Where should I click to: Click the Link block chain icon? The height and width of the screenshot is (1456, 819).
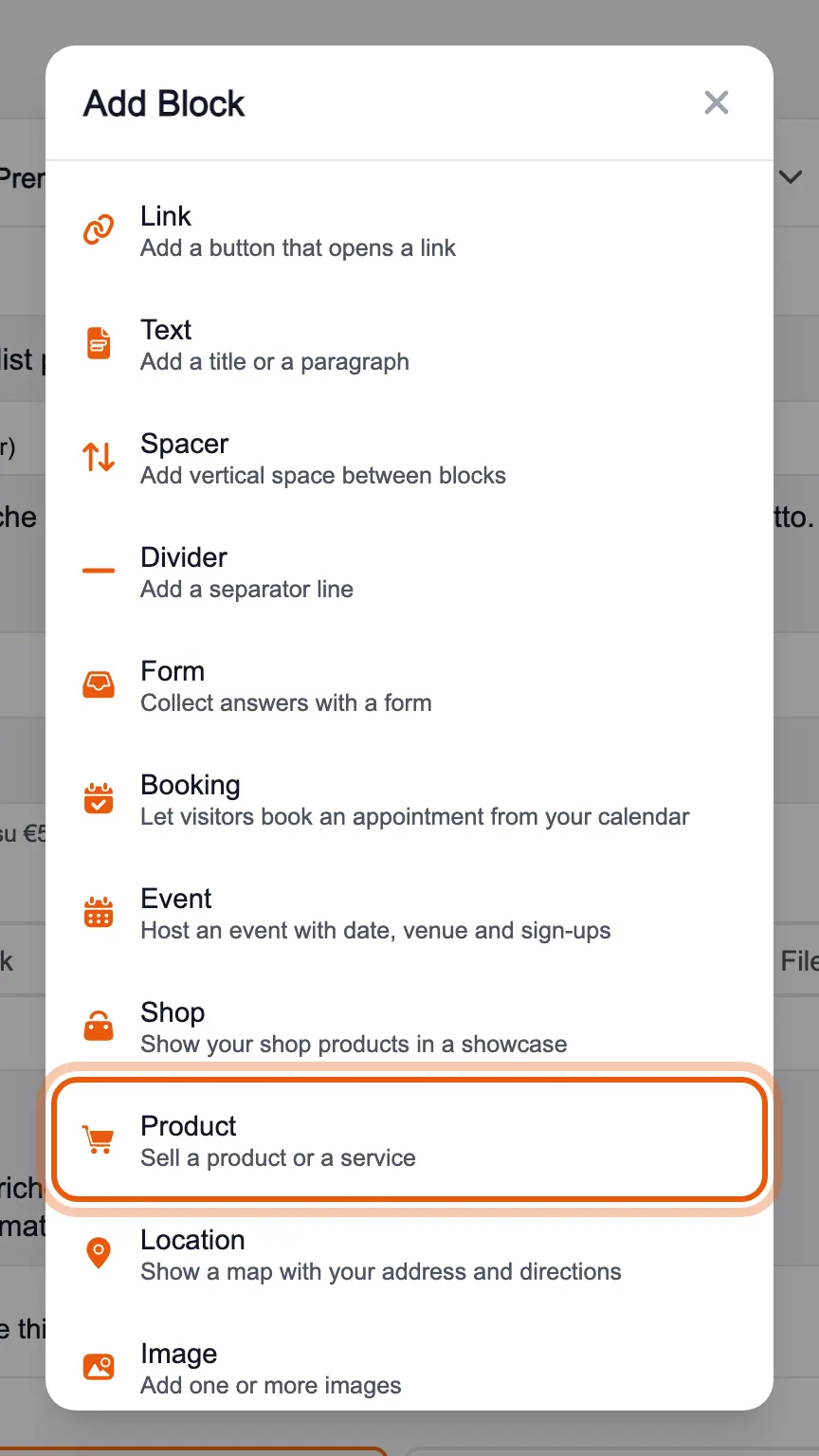click(x=99, y=229)
